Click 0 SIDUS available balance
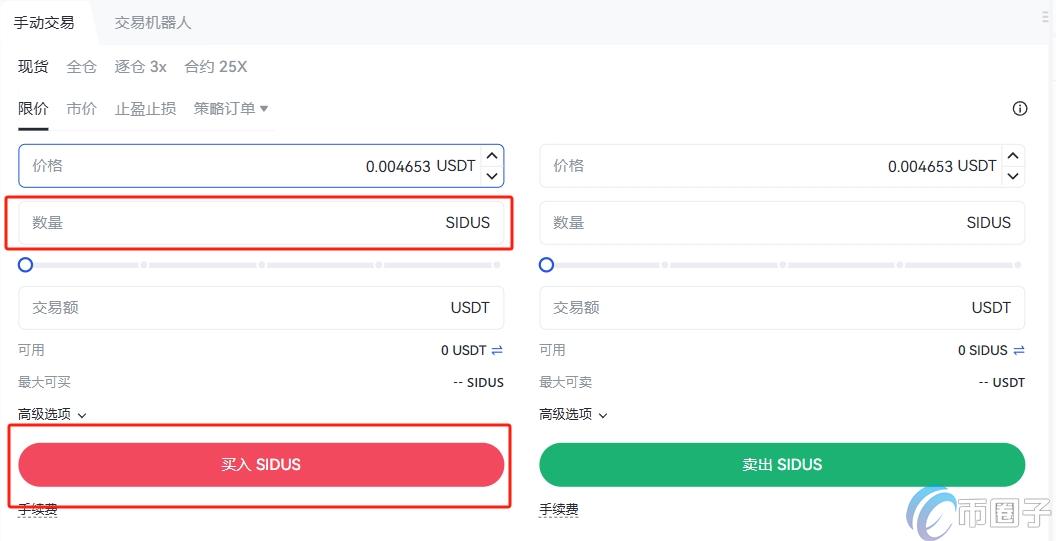The width and height of the screenshot is (1056, 541). tap(983, 350)
